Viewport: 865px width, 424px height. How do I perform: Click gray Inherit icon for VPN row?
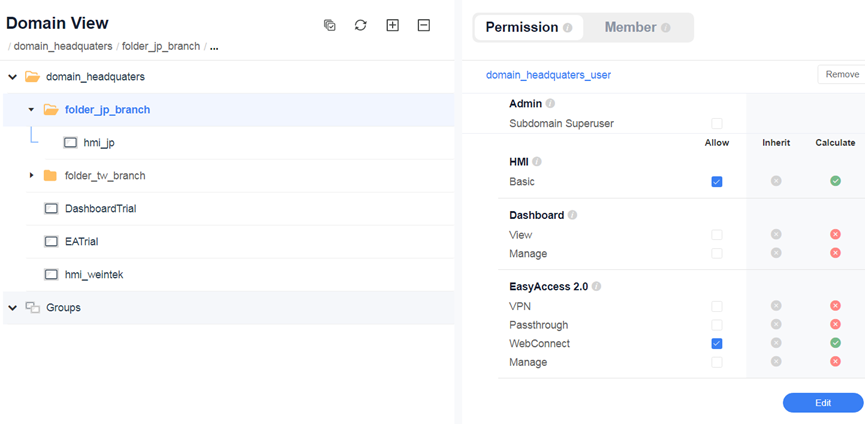(x=776, y=305)
